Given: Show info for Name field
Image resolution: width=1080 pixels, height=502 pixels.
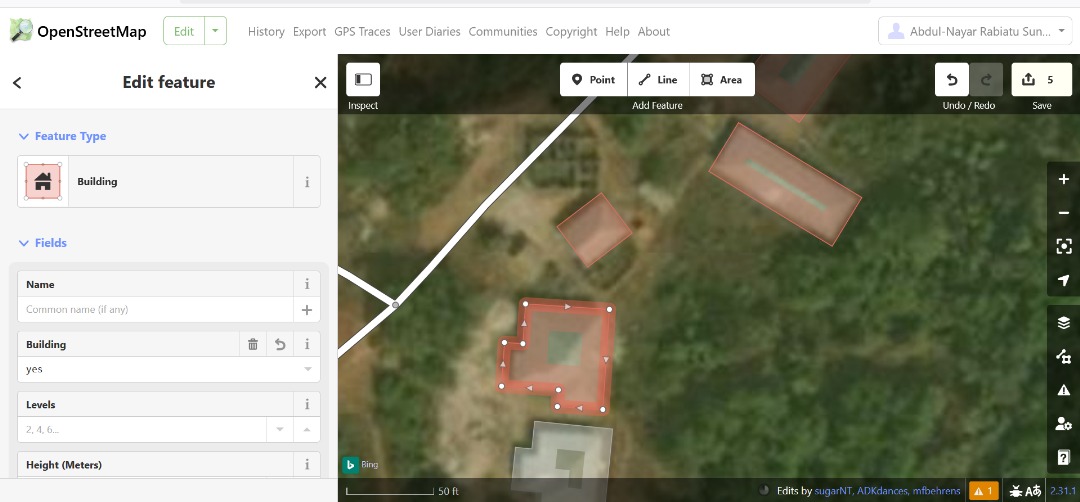Looking at the screenshot, I should pos(307,284).
